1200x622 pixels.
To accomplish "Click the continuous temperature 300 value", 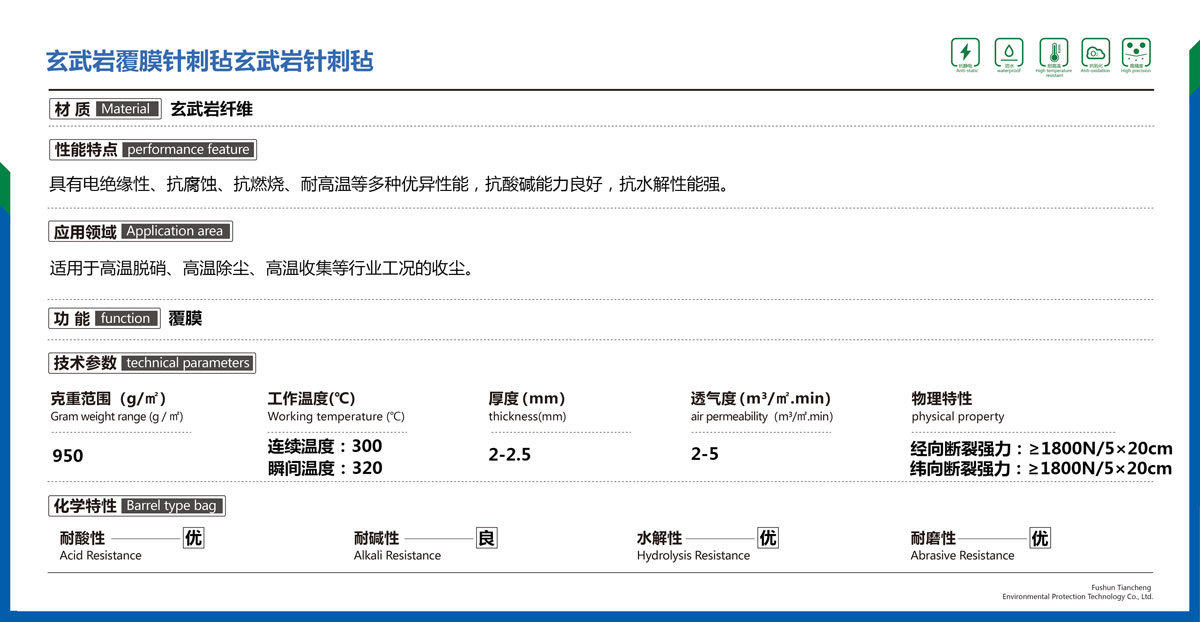I will pyautogui.click(x=325, y=446).
